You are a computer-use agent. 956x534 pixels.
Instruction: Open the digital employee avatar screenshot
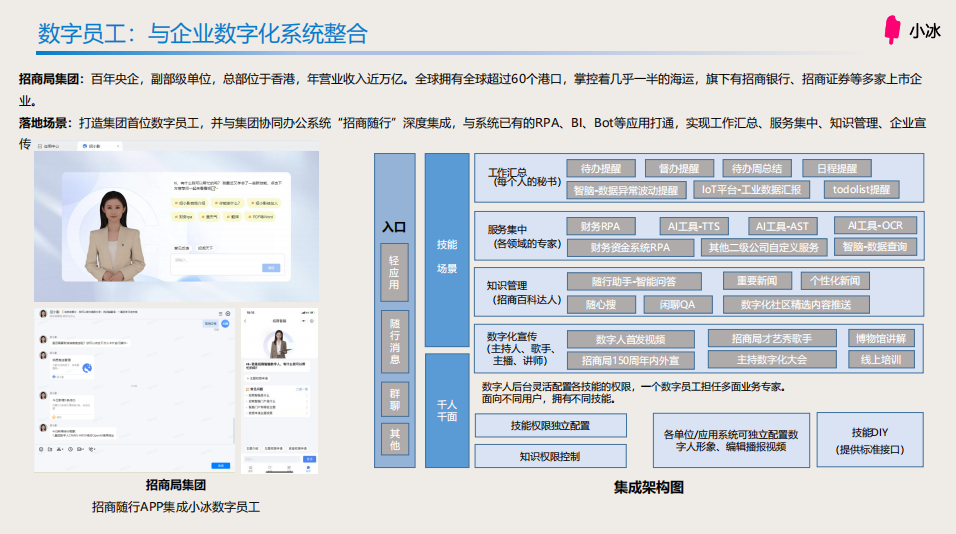[x=176, y=222]
